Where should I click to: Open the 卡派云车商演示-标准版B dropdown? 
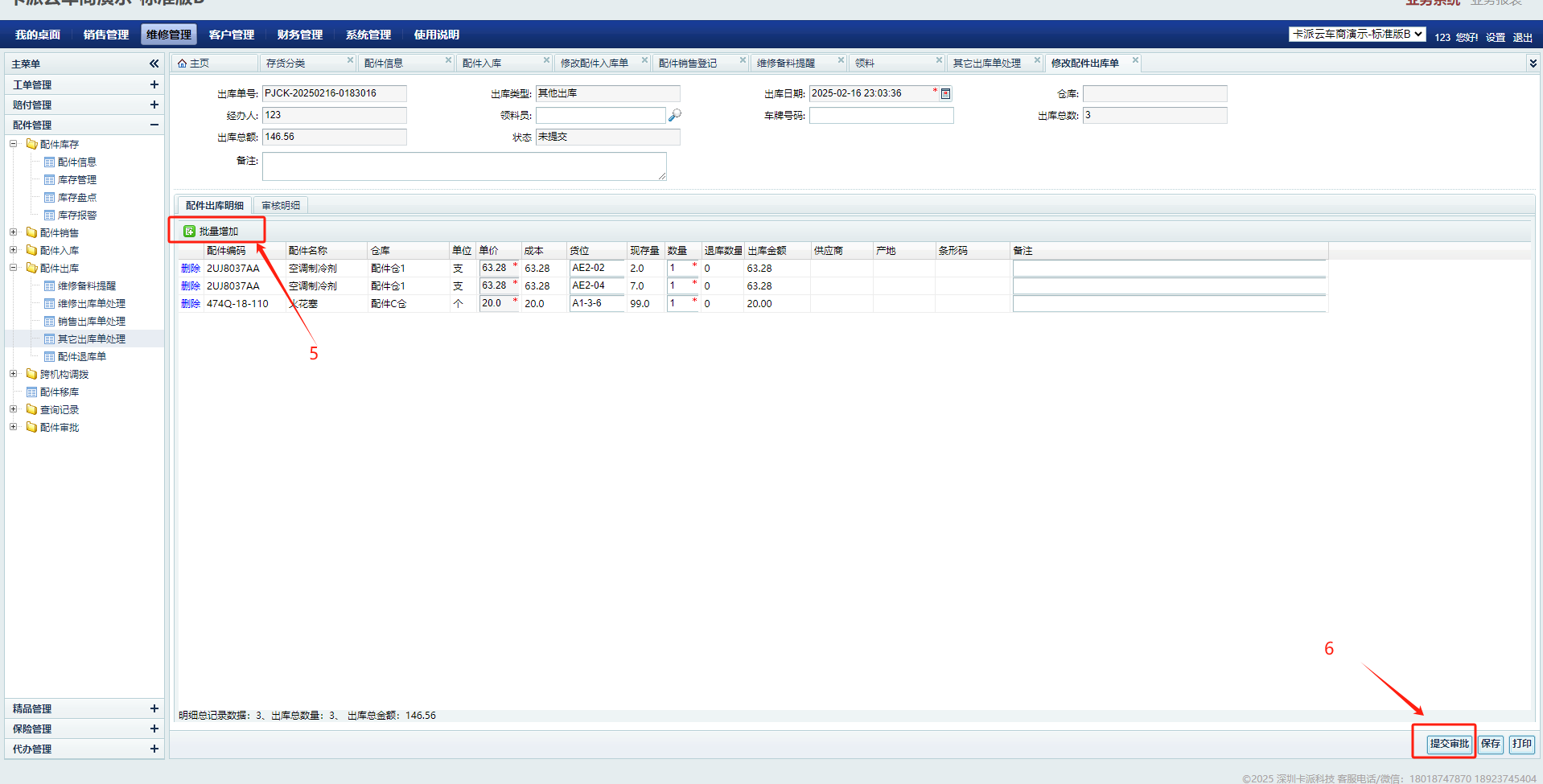tap(1357, 35)
